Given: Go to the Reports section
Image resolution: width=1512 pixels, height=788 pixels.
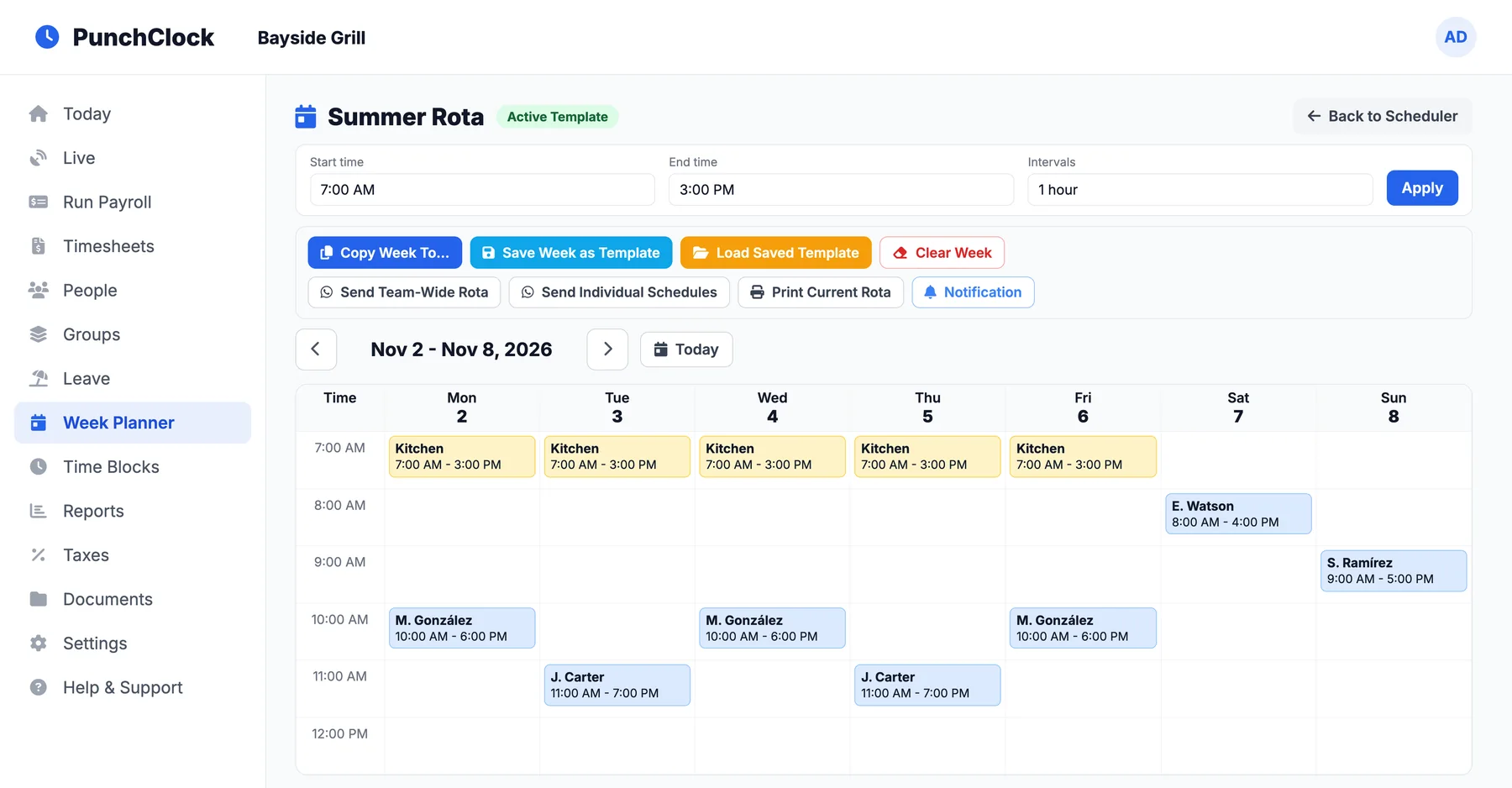Looking at the screenshot, I should click(x=133, y=511).
